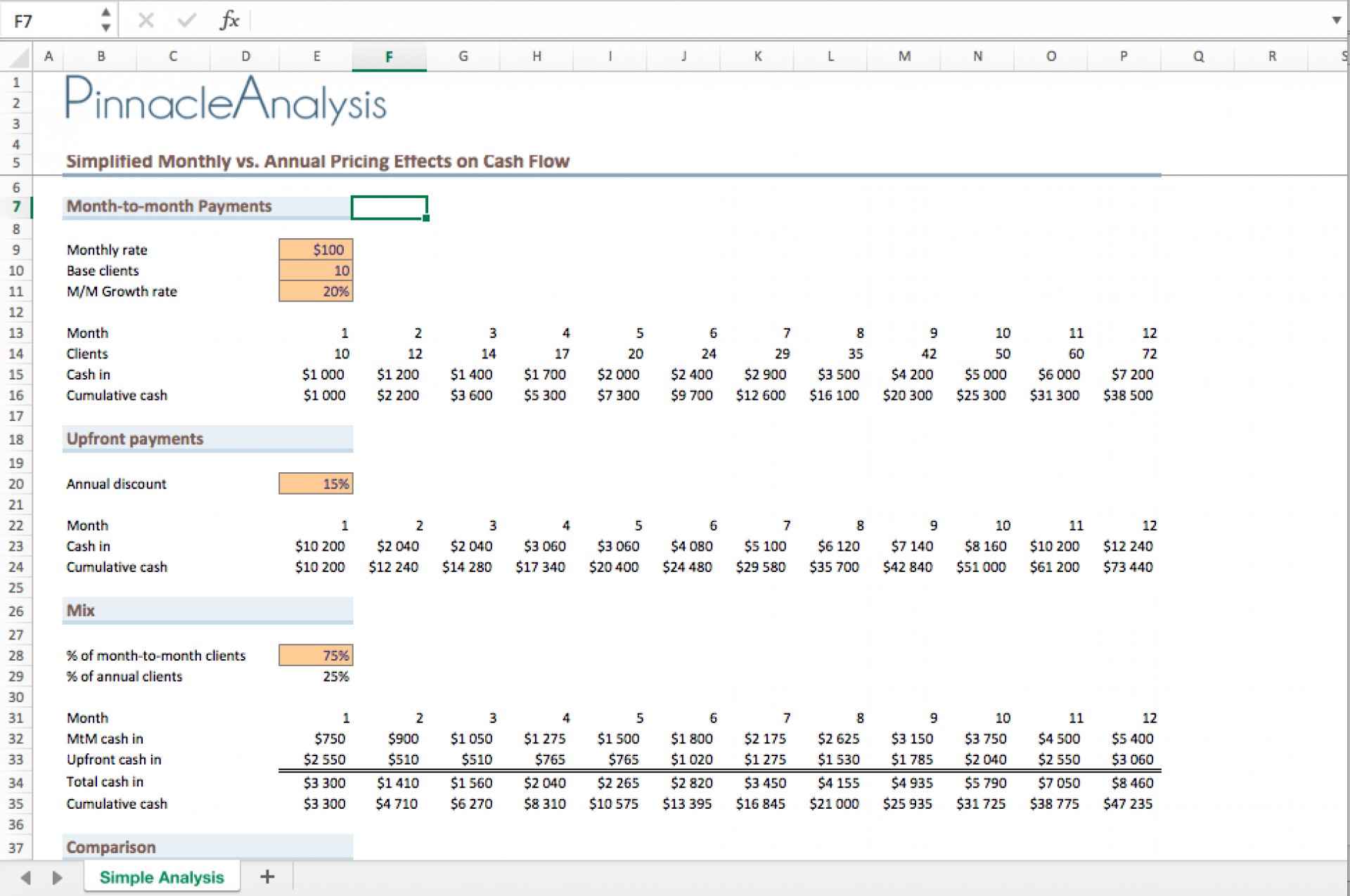Click the Simplified Monthly vs. Annual title
1350x896 pixels.
tap(317, 162)
